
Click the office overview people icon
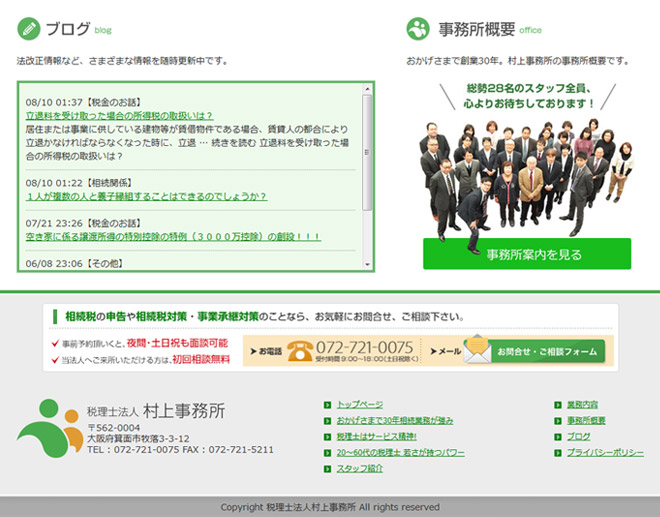tap(418, 29)
